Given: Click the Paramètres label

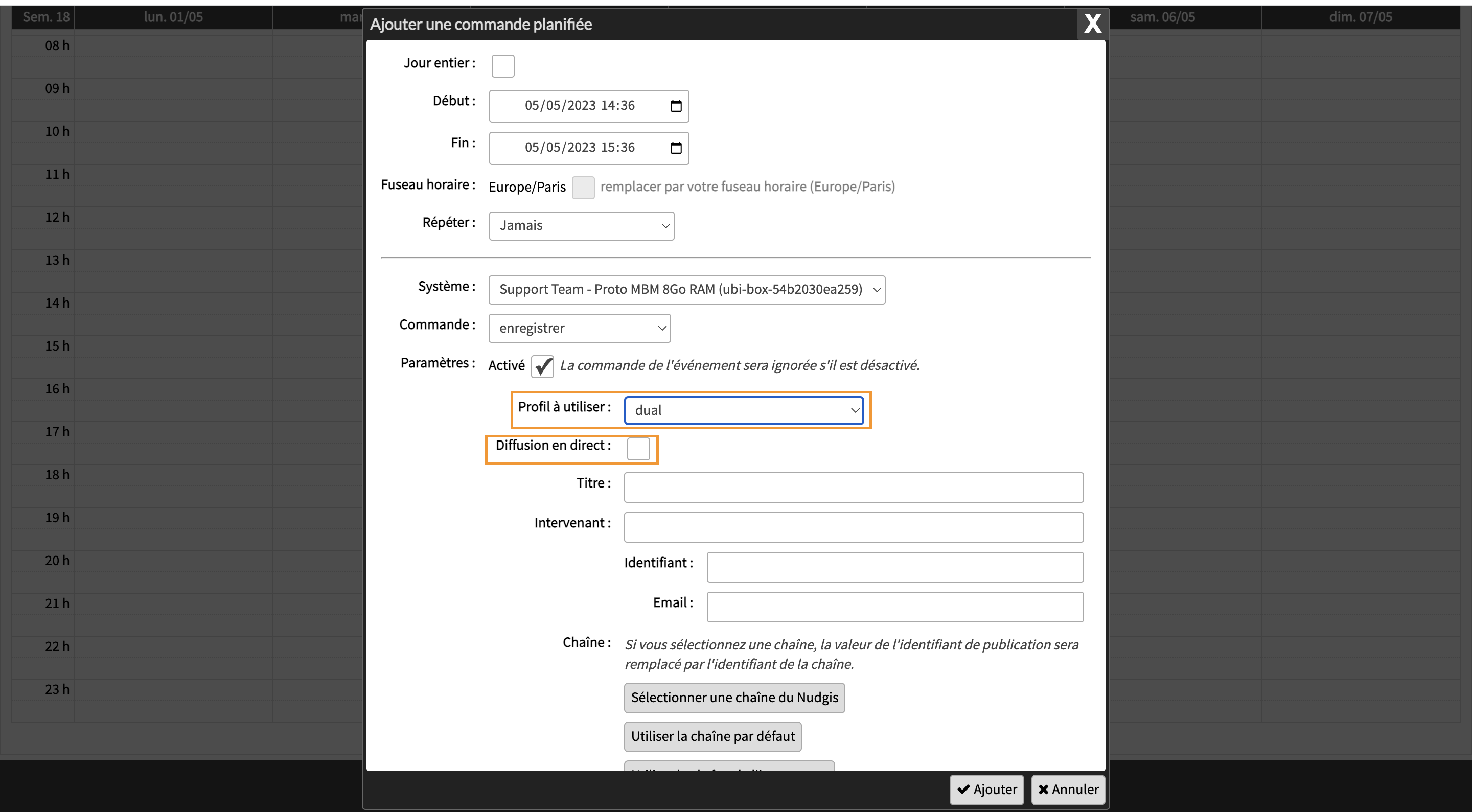Looking at the screenshot, I should pyautogui.click(x=438, y=363).
